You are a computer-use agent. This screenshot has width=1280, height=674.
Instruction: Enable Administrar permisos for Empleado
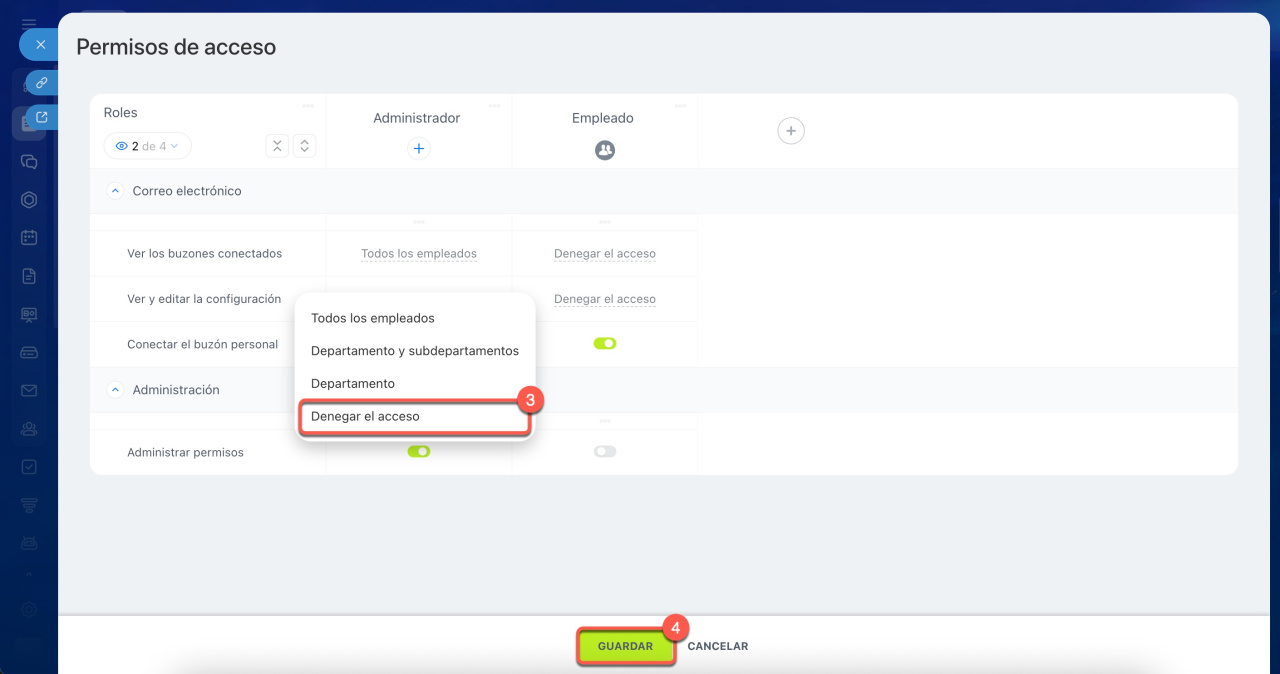point(604,452)
